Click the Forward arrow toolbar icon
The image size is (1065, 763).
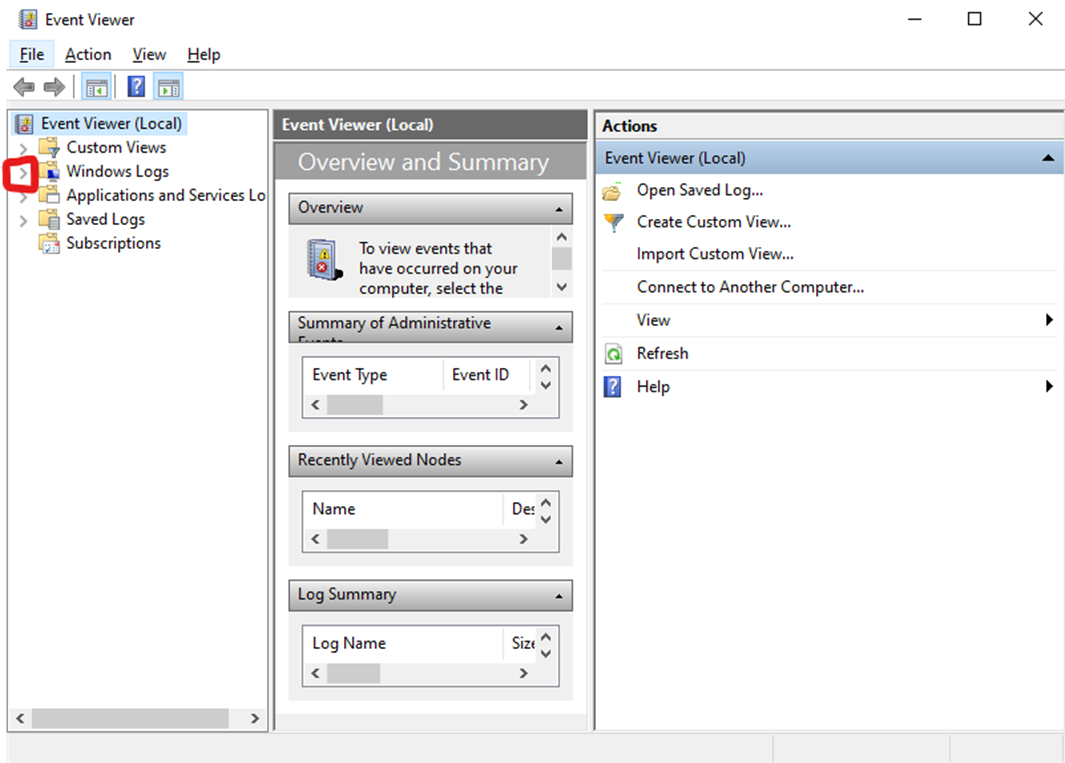[x=55, y=87]
